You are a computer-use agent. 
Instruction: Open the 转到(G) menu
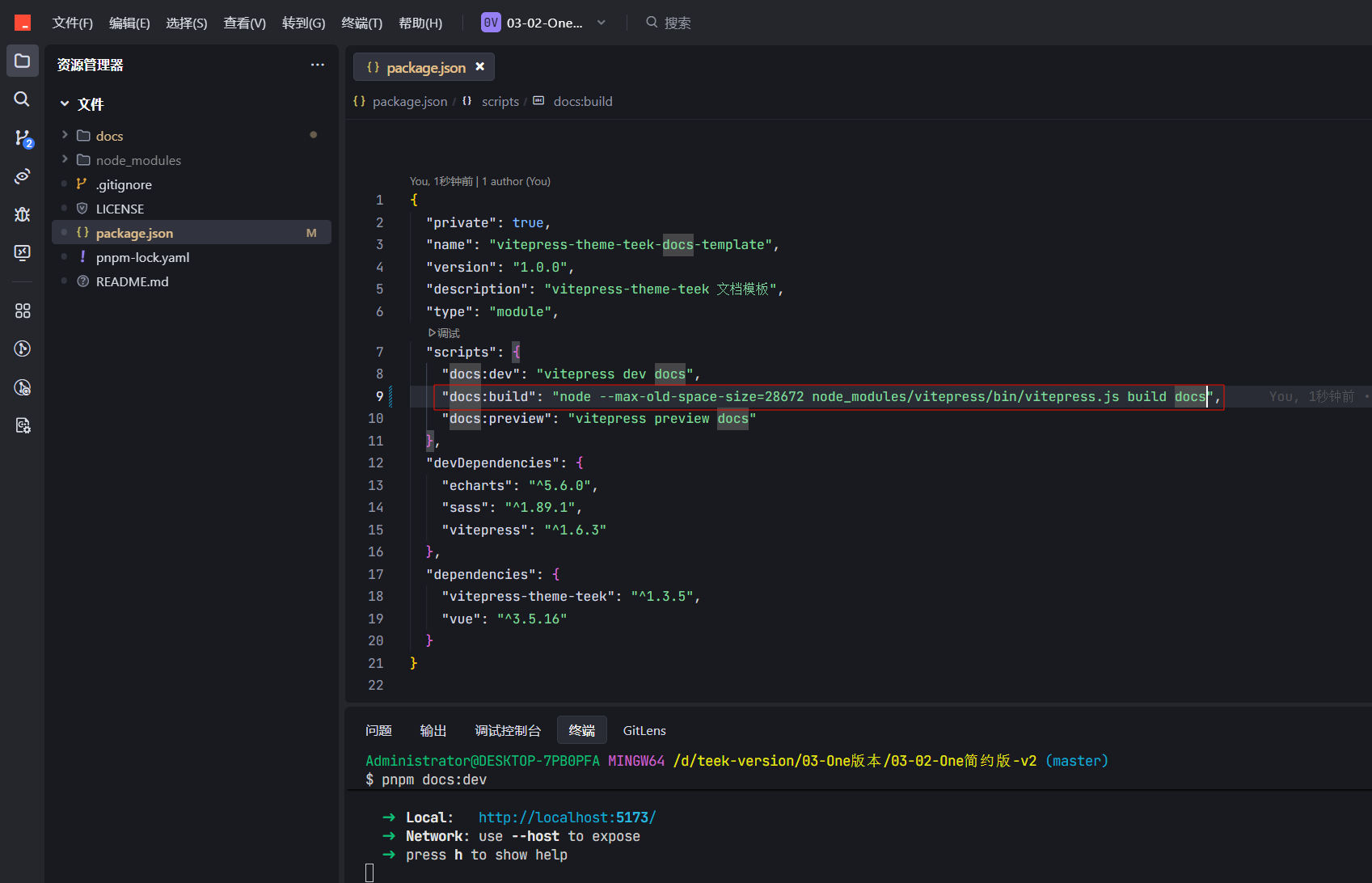pyautogui.click(x=304, y=23)
